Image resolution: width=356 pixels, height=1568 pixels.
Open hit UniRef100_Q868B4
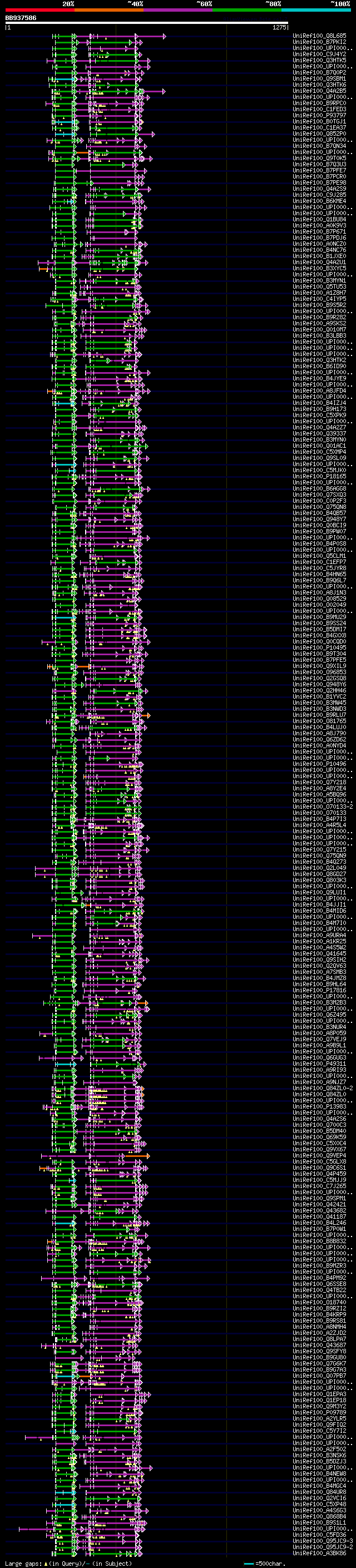pyautogui.click(x=319, y=1516)
